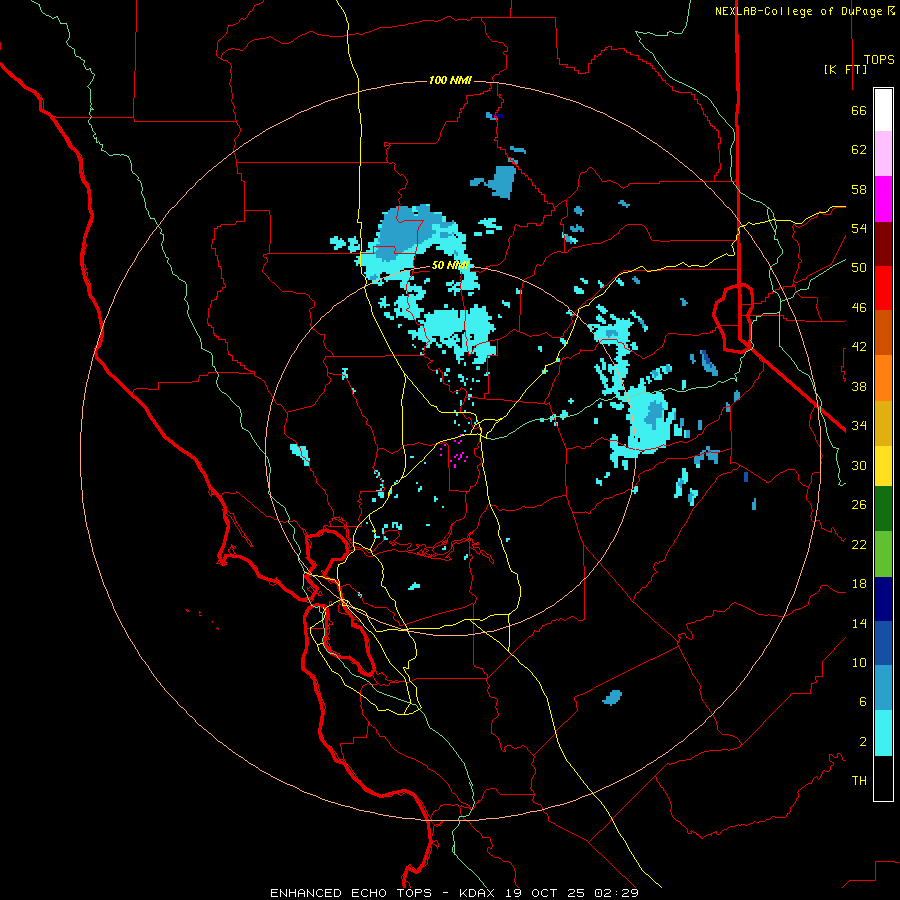
Task: Click legend value "62"
Action: [859, 150]
